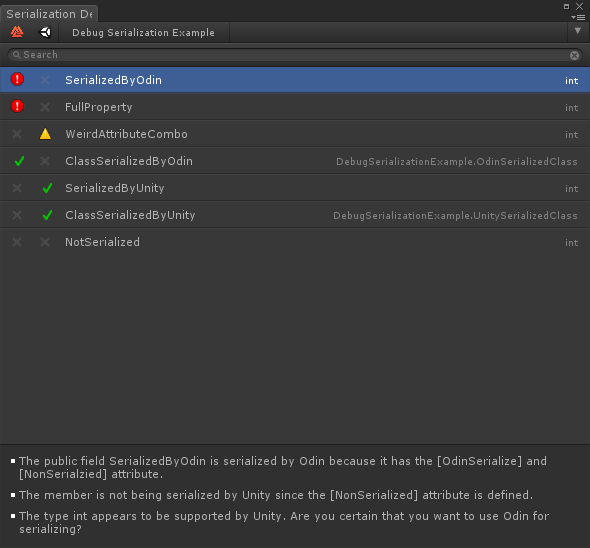The width and height of the screenshot is (590, 548).
Task: Select the FullProperty member row
Action: point(295,107)
